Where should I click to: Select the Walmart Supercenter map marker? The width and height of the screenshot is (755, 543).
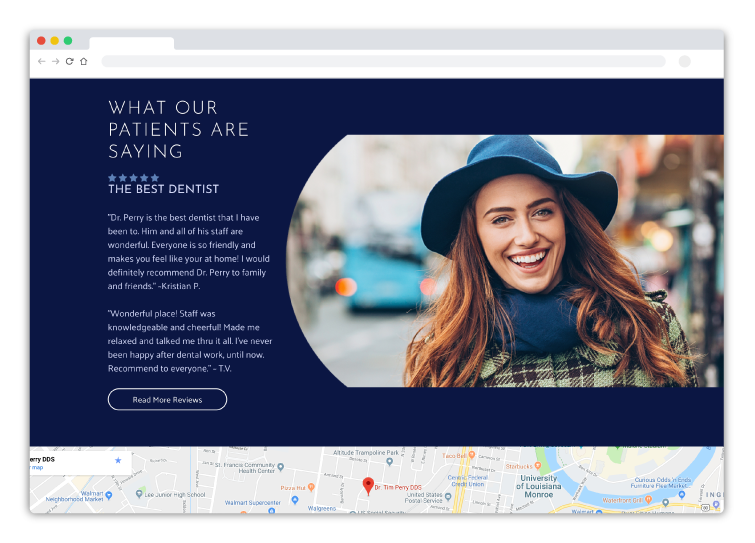pyautogui.click(x=295, y=500)
